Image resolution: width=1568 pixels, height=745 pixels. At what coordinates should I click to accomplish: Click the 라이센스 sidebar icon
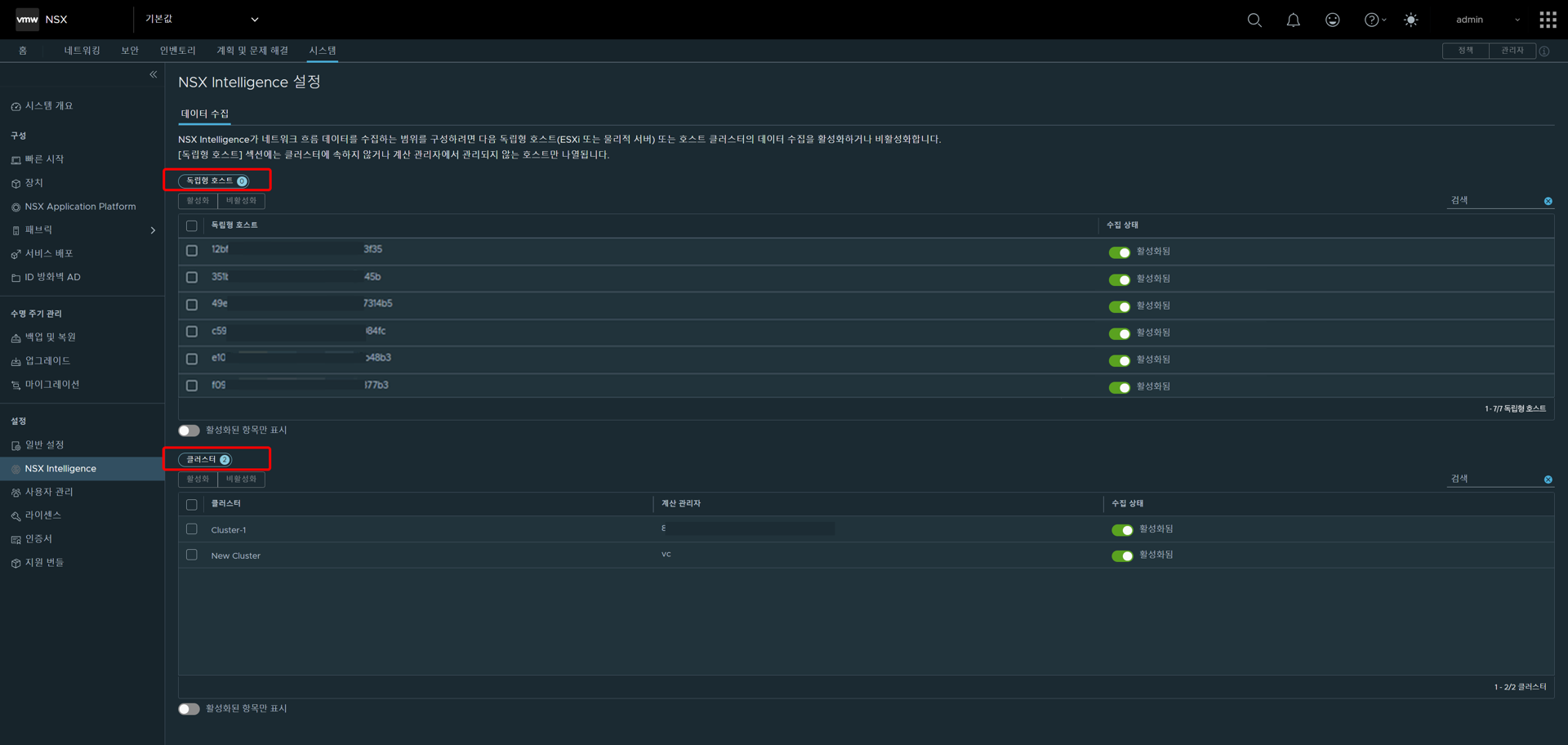(x=16, y=516)
